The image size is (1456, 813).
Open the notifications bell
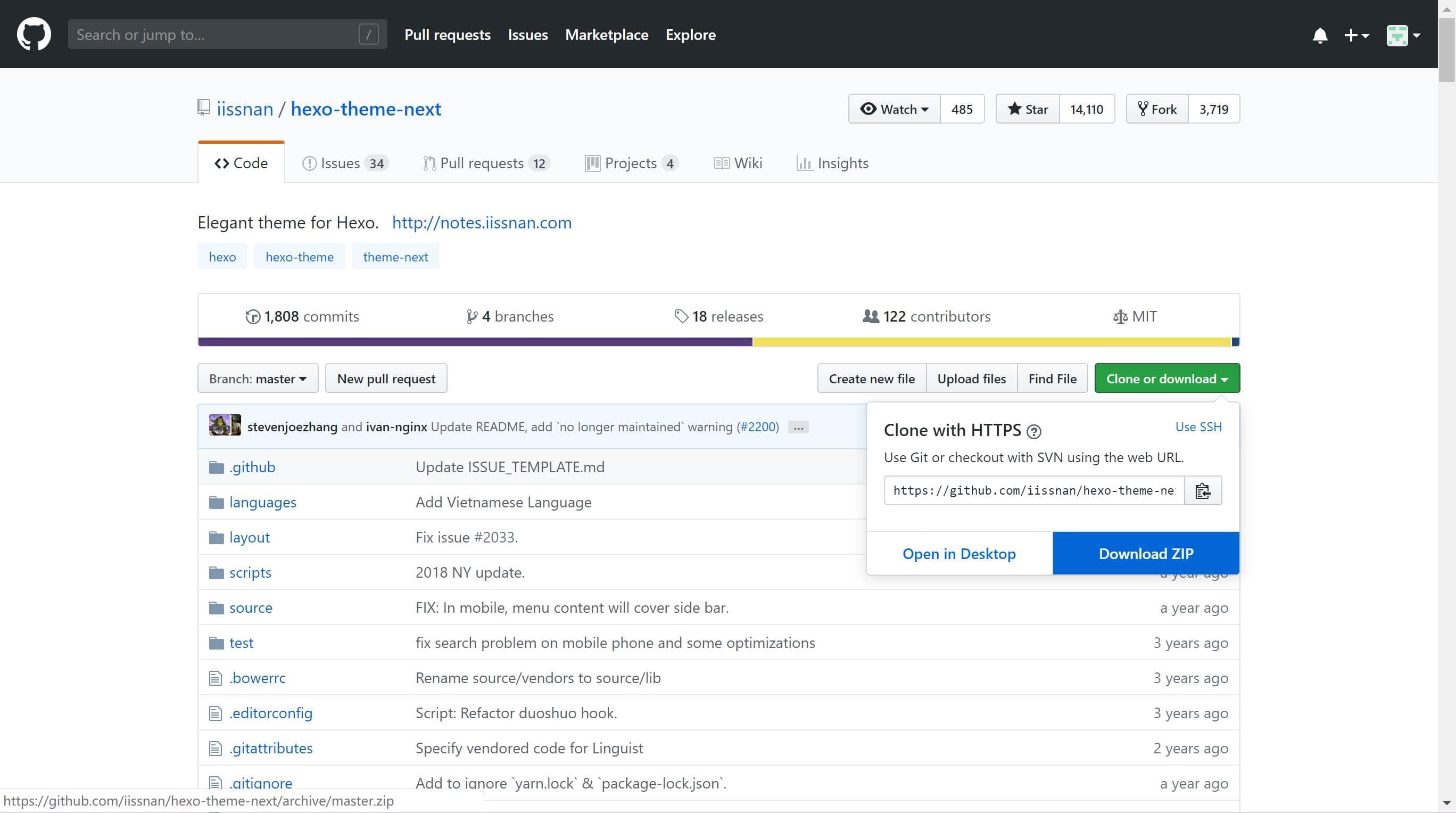(1320, 35)
